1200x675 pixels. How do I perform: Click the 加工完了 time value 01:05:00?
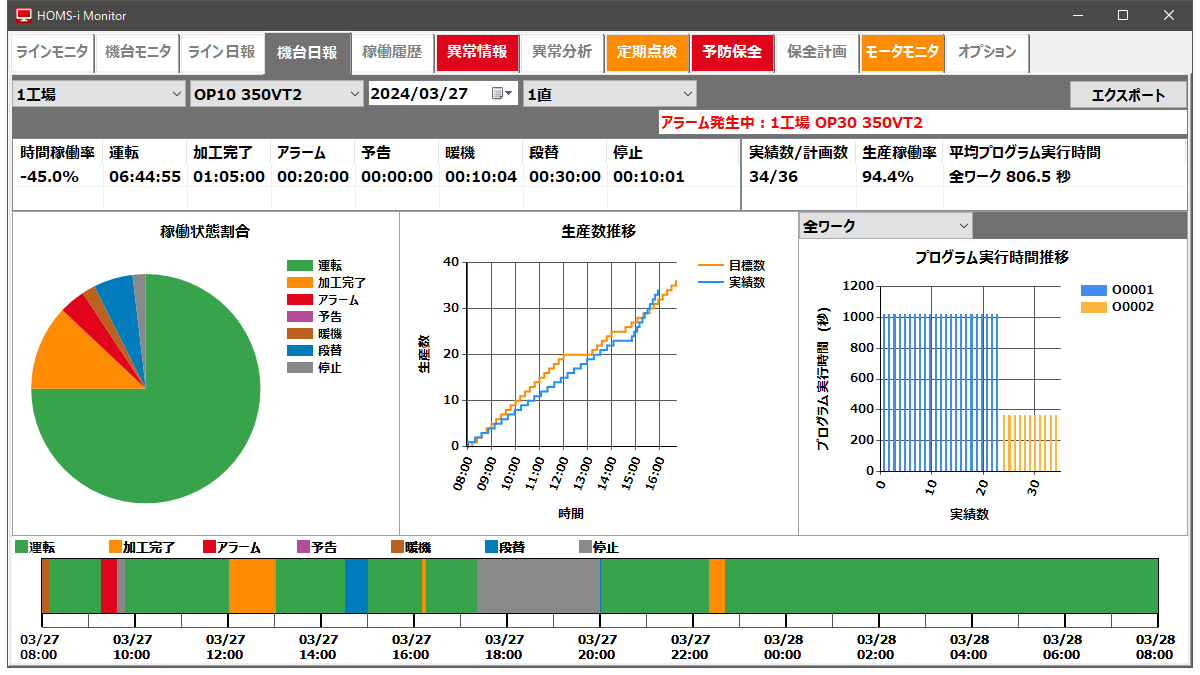(229, 177)
